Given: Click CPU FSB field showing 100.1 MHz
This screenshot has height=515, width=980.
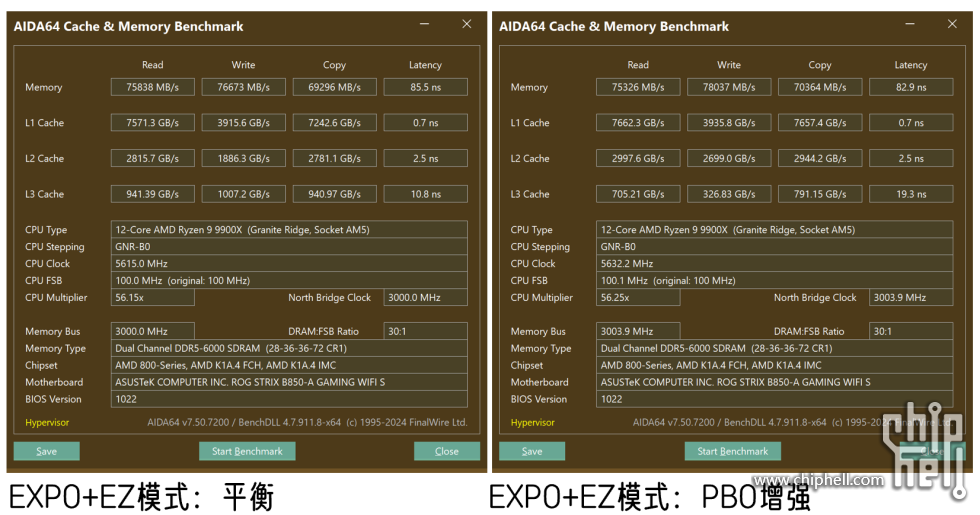Looking at the screenshot, I should [x=775, y=280].
